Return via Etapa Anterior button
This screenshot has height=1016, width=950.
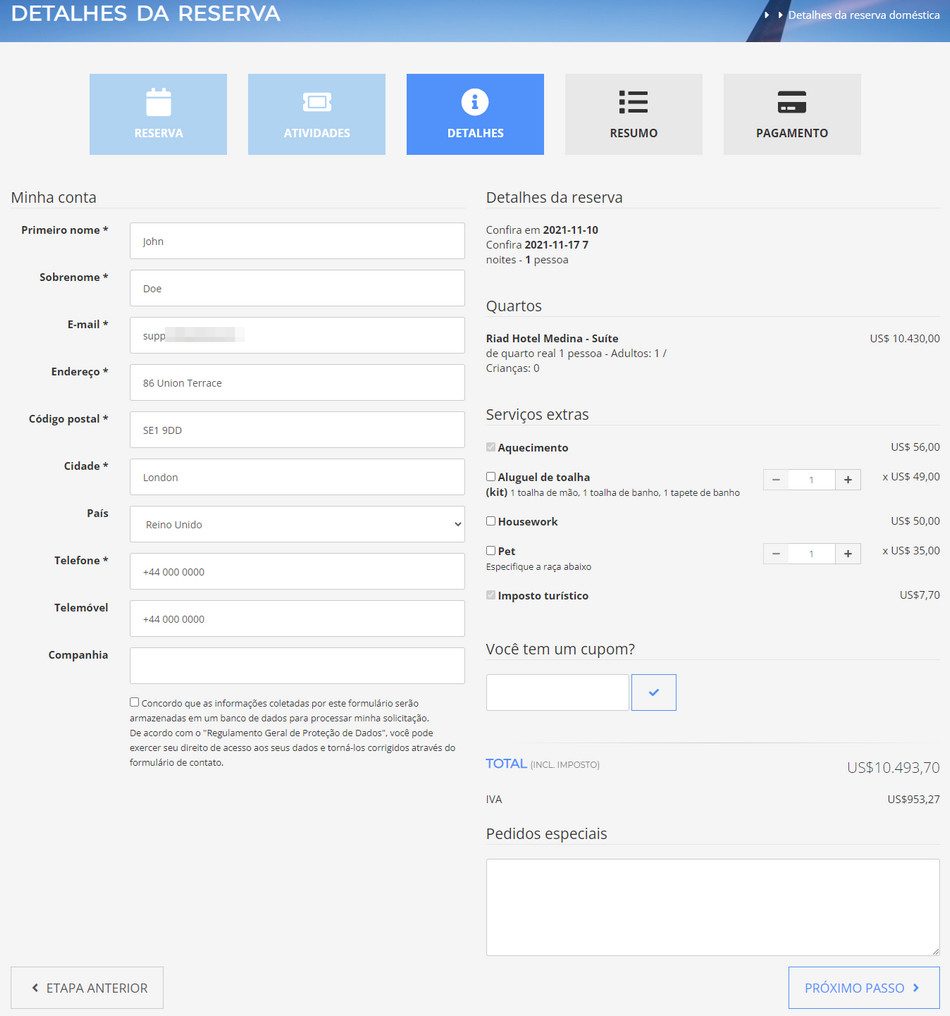pyautogui.click(x=87, y=988)
